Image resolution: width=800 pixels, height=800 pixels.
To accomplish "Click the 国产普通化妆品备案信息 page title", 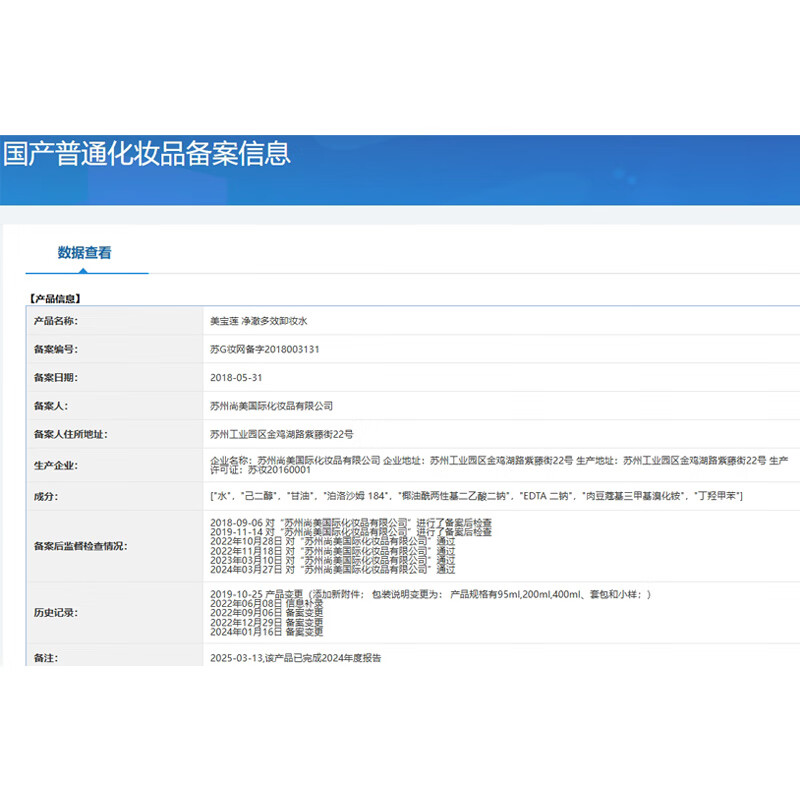I will (x=147, y=154).
